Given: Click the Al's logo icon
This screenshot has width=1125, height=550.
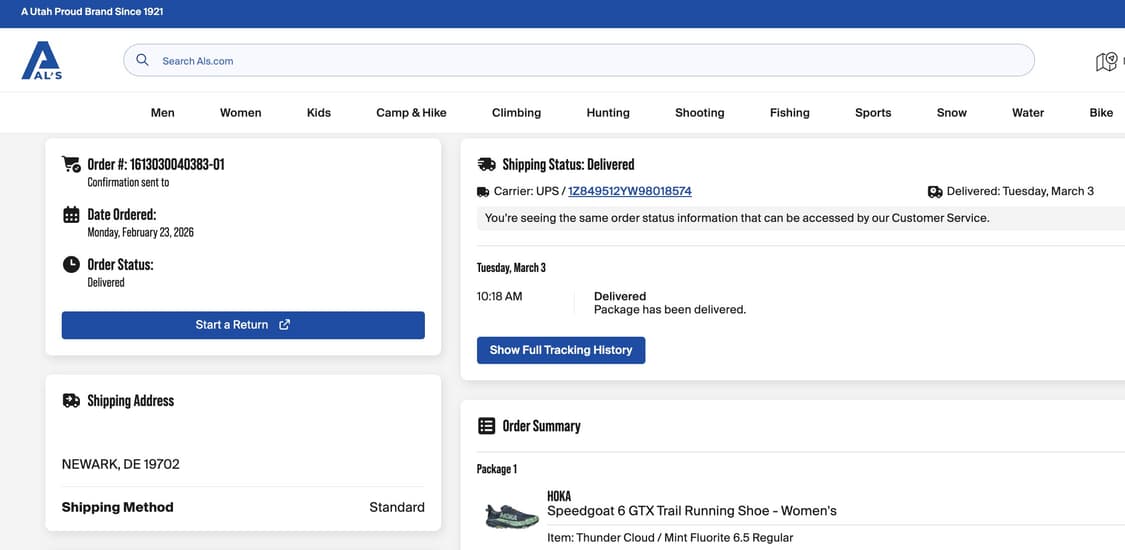Looking at the screenshot, I should pyautogui.click(x=42, y=60).
